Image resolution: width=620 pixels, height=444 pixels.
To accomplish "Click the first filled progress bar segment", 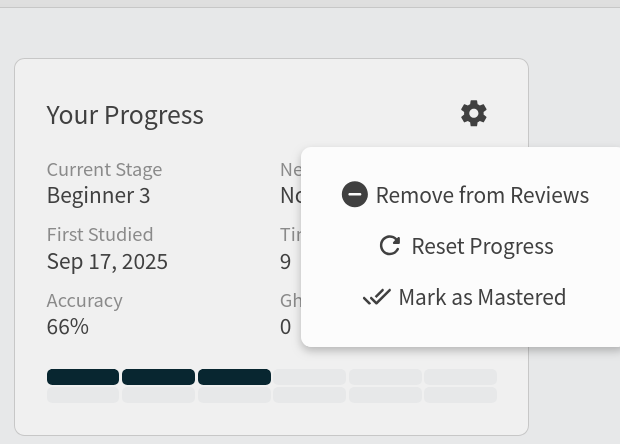I will click(x=83, y=377).
